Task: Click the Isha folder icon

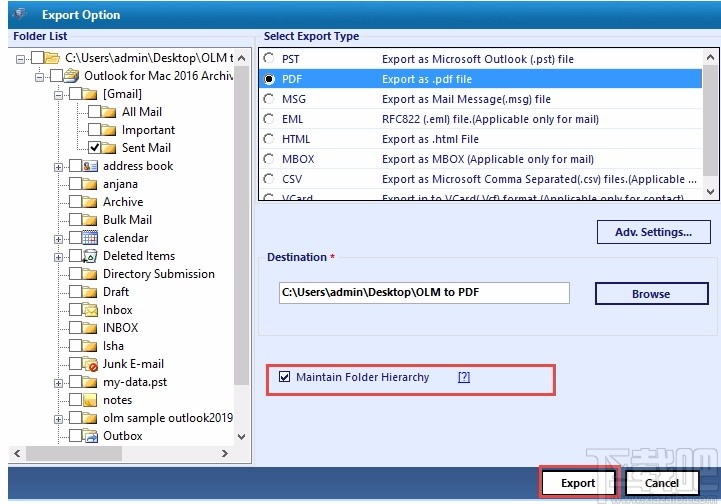Action: 90,346
